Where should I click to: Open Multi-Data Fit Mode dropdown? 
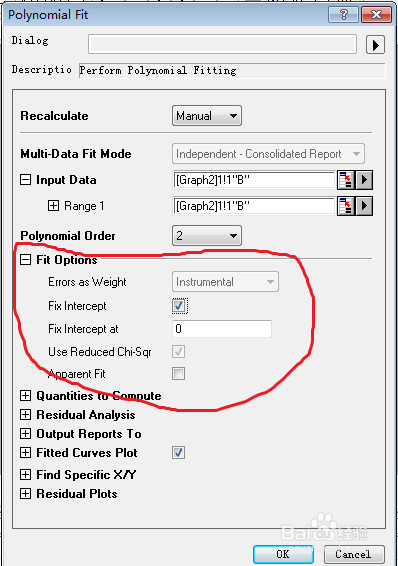[268, 154]
